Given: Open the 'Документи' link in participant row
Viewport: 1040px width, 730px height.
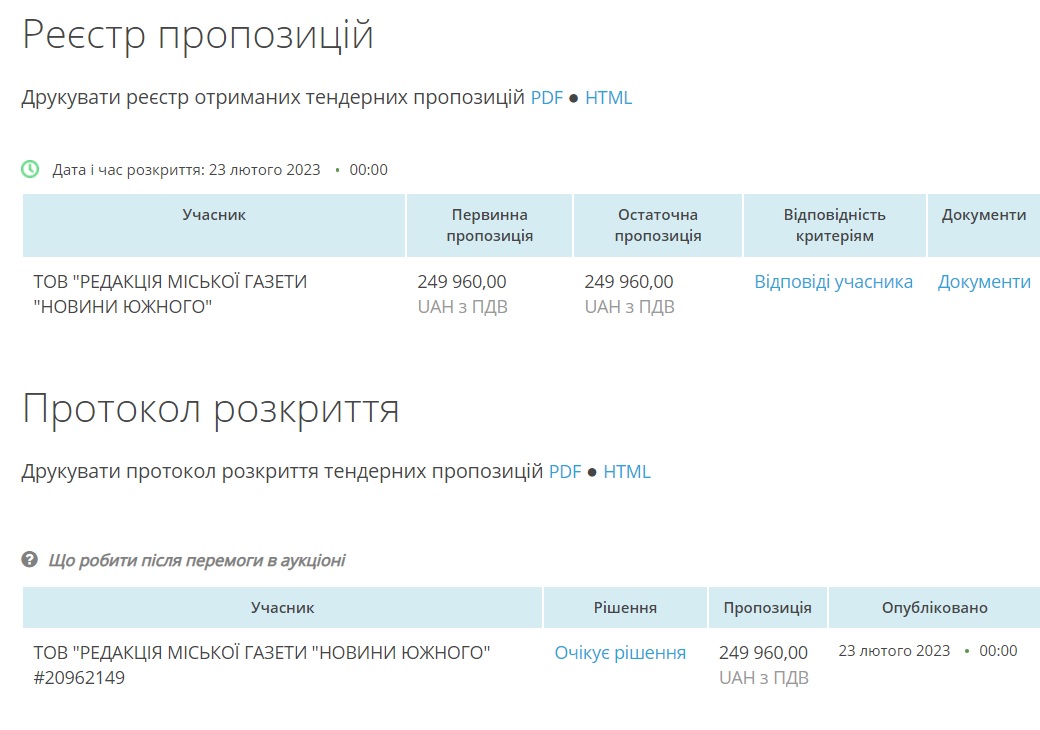Looking at the screenshot, I should (984, 282).
